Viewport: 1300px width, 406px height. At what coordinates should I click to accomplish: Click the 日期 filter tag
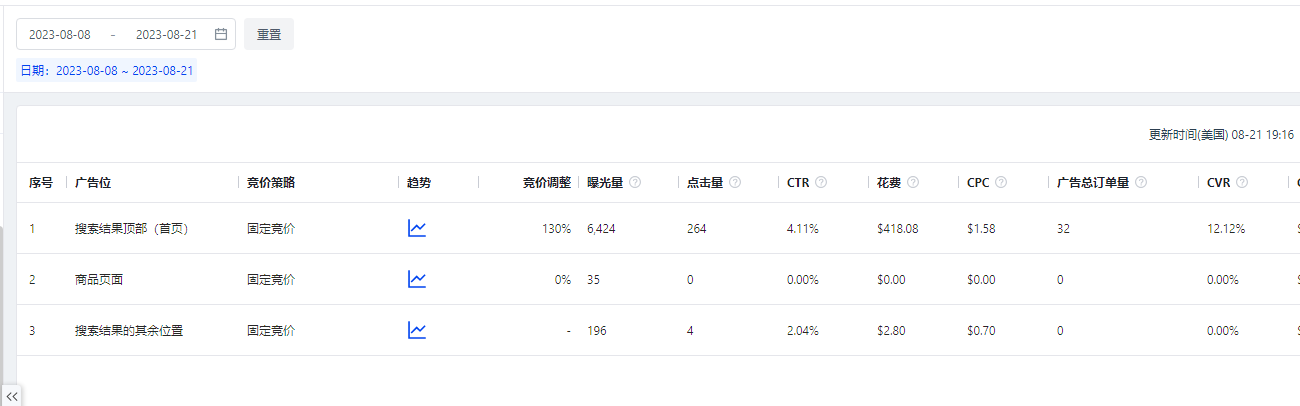(x=107, y=71)
